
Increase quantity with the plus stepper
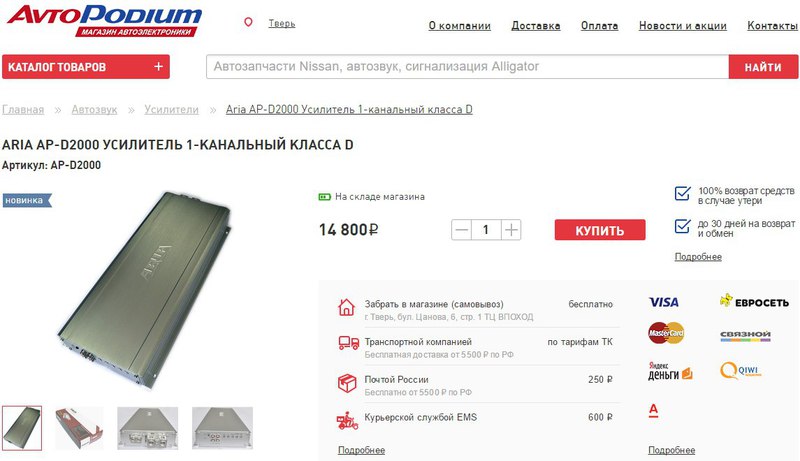511,230
